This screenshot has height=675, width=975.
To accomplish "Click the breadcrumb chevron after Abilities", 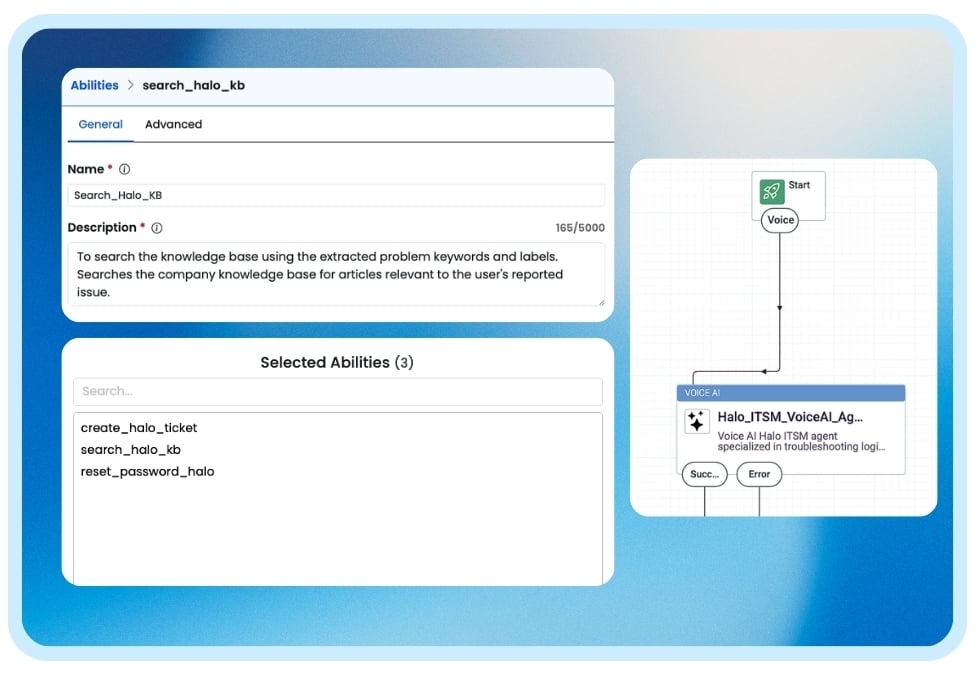I will [130, 86].
